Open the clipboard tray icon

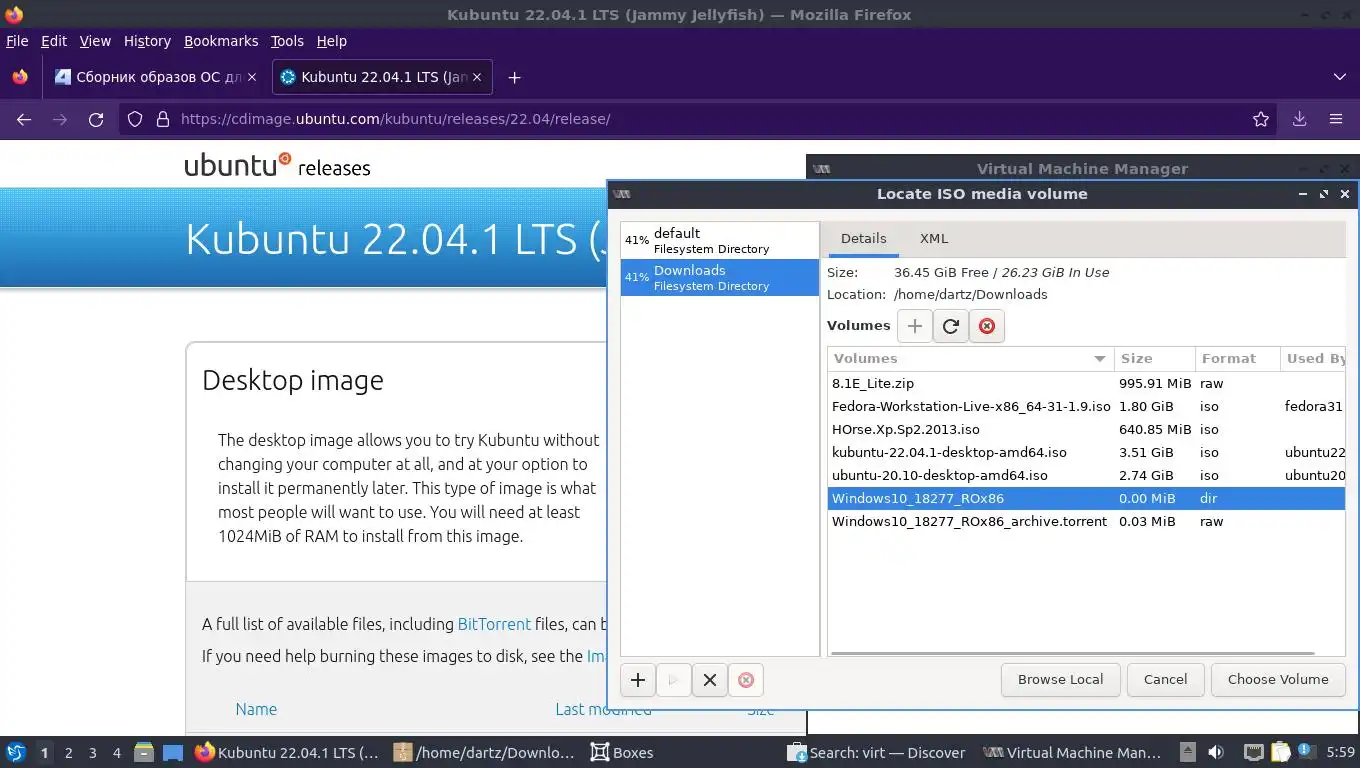(1280, 752)
